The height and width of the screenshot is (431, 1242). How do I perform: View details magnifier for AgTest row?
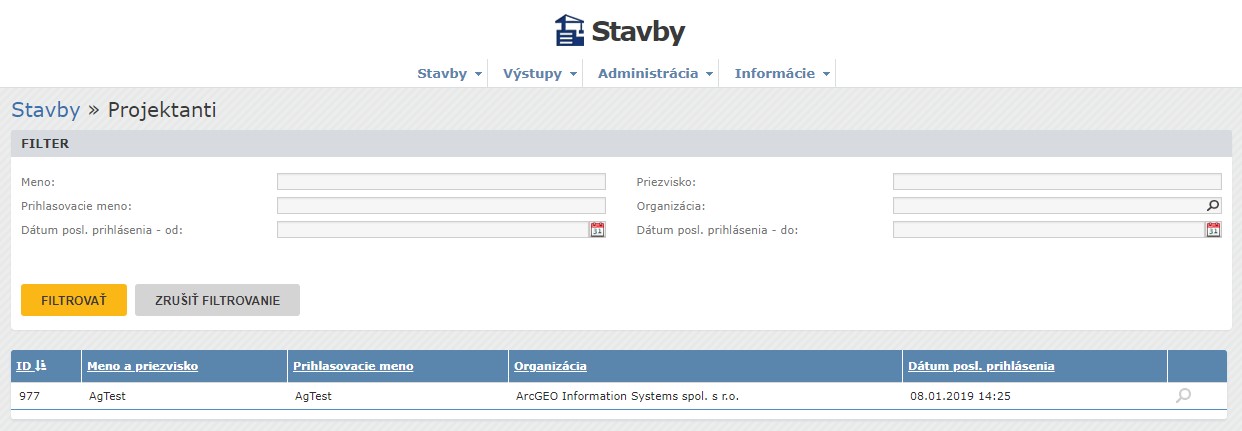pyautogui.click(x=1183, y=396)
